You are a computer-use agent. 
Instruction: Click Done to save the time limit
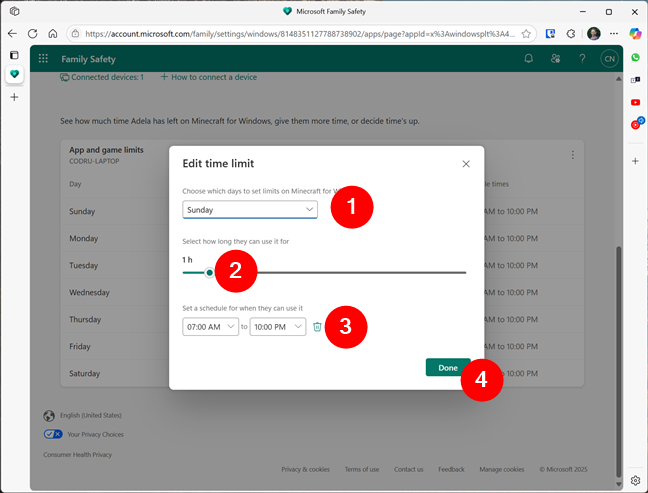click(448, 367)
